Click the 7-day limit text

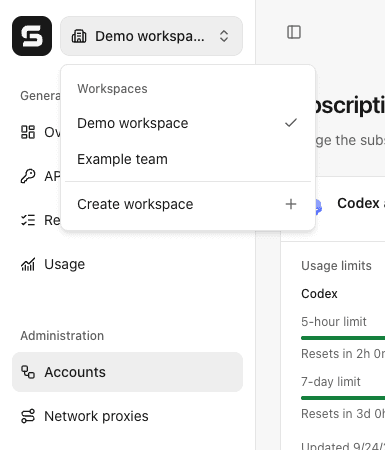pyautogui.click(x=331, y=382)
